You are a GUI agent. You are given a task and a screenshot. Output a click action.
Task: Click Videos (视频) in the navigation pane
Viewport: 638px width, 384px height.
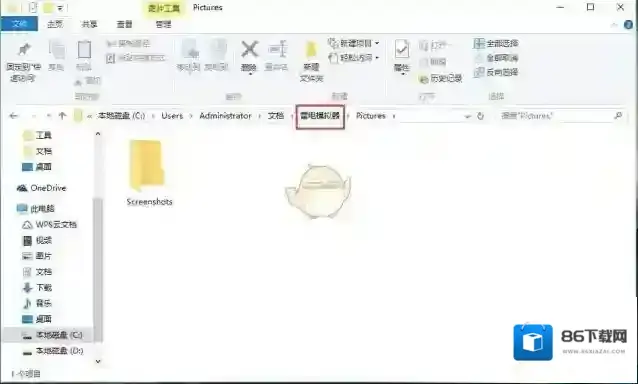37,240
